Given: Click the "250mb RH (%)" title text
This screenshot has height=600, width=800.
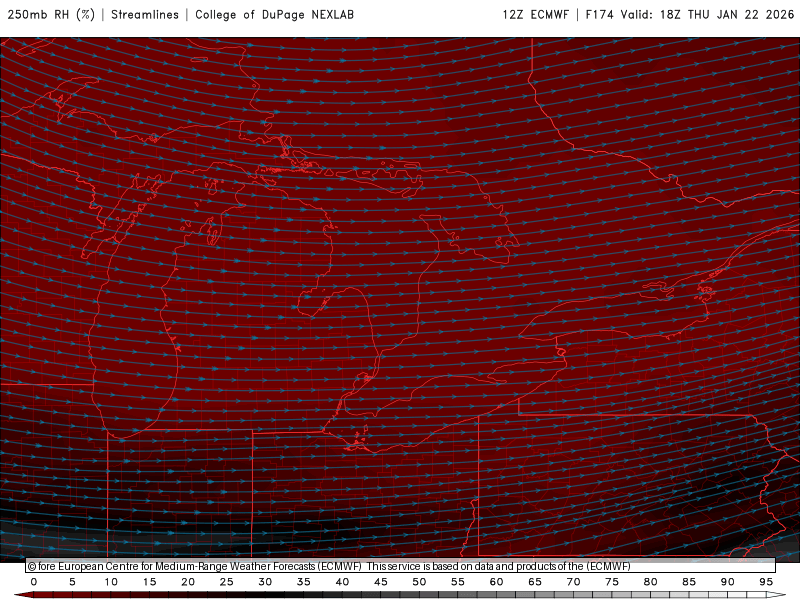Looking at the screenshot, I should (51, 15).
